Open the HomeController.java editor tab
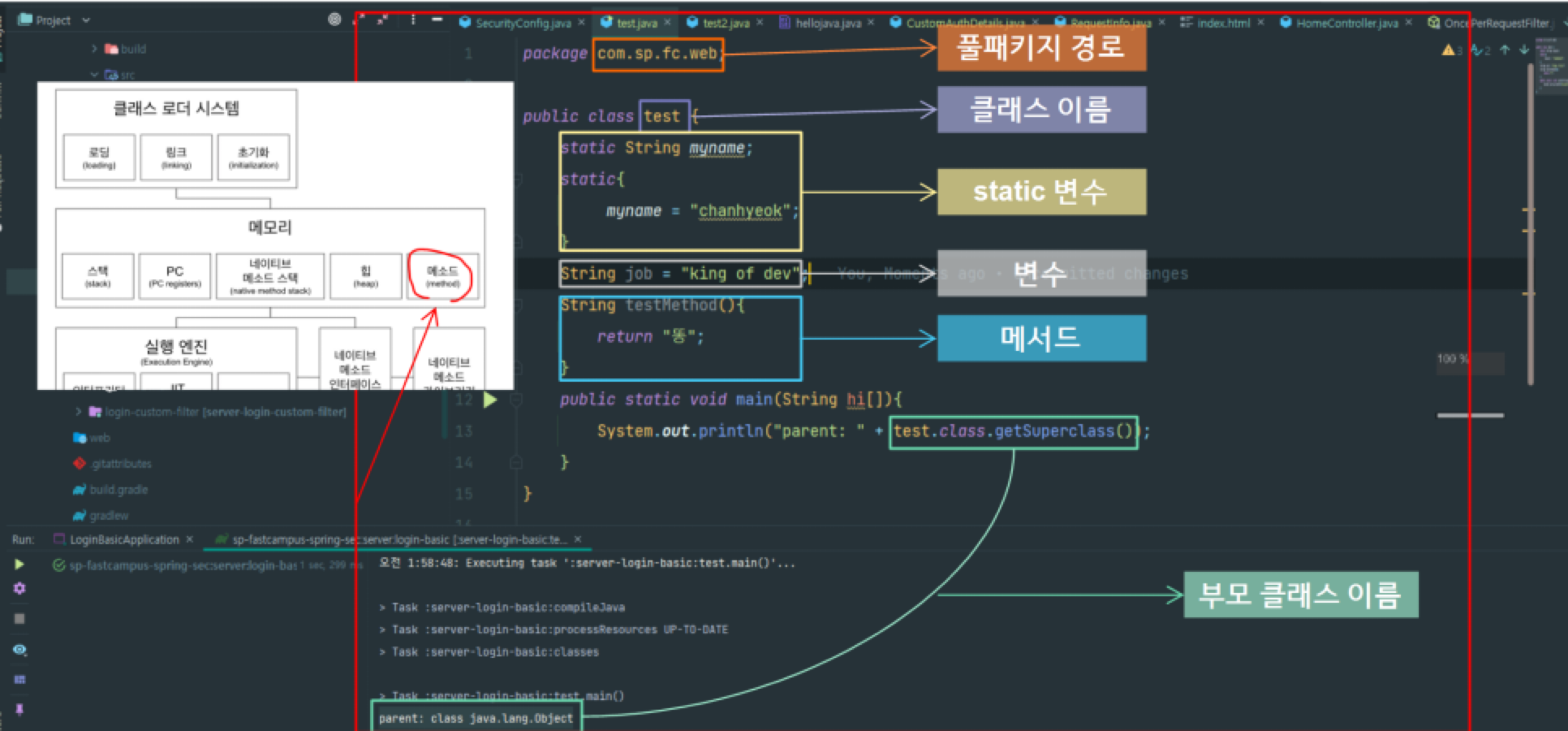The width and height of the screenshot is (1568, 731). click(1346, 23)
